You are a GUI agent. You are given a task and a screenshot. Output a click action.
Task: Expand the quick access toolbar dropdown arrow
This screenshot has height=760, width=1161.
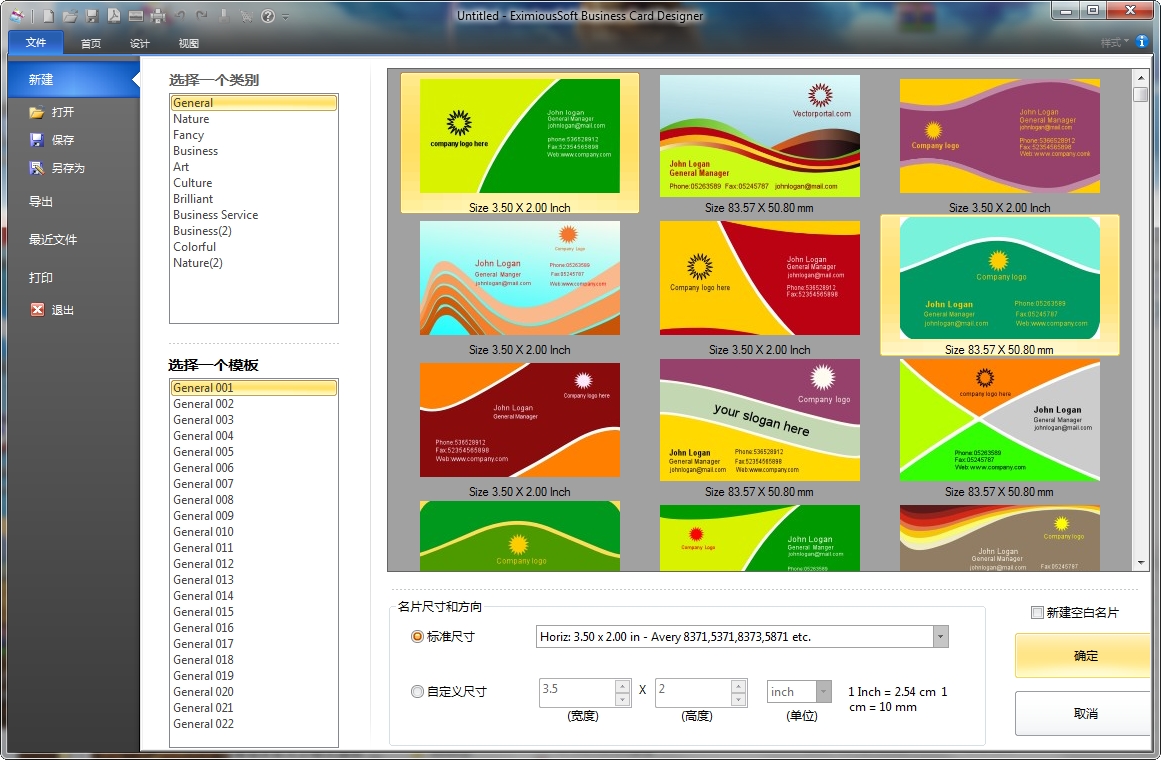point(285,16)
